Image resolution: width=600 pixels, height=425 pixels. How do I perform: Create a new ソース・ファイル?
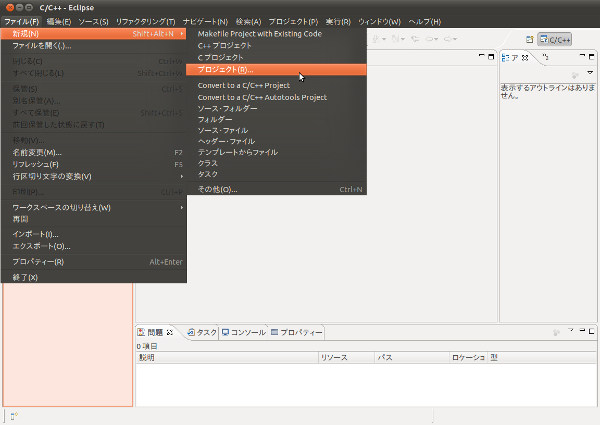pos(276,130)
